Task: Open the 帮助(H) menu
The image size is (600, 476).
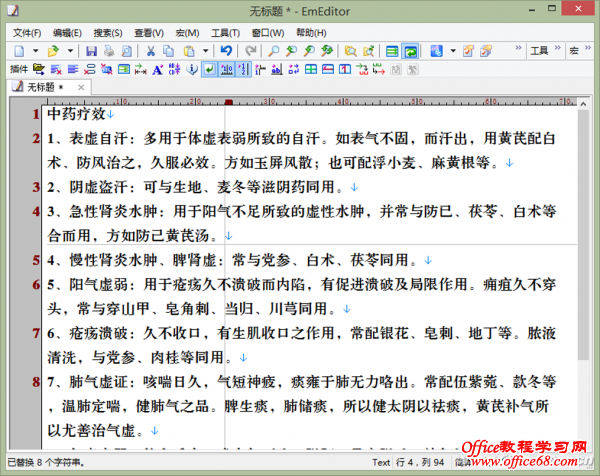Action: click(x=311, y=33)
